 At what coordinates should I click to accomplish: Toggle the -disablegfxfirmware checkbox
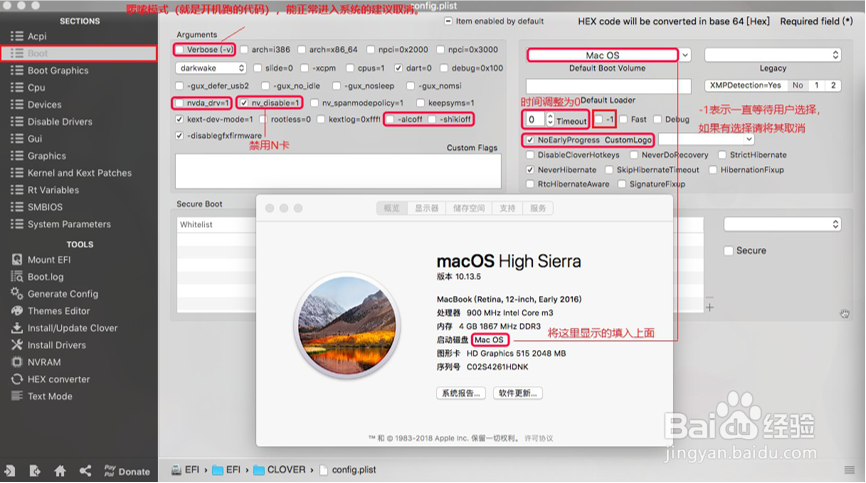[179, 136]
